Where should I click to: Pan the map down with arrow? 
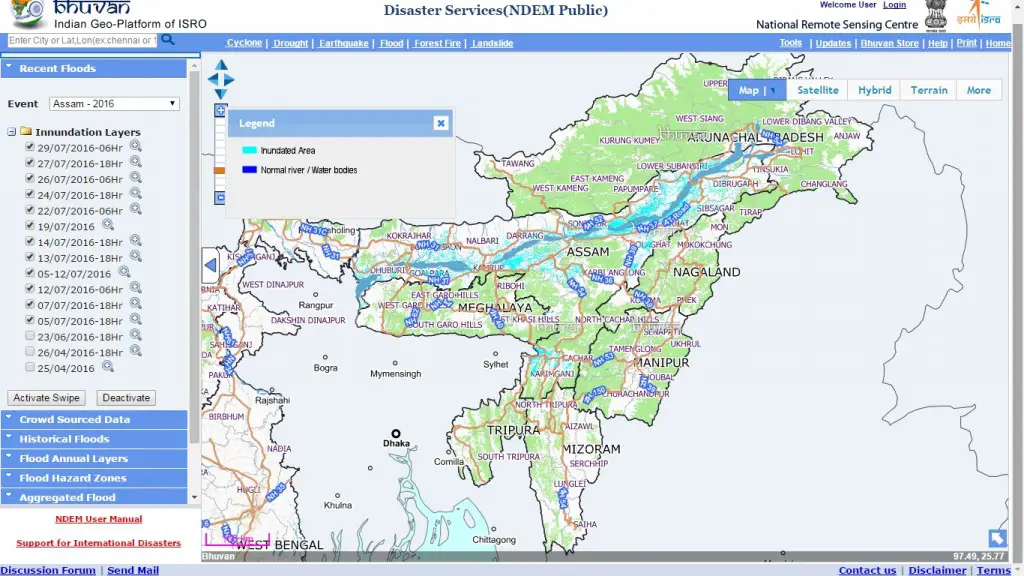coord(221,94)
